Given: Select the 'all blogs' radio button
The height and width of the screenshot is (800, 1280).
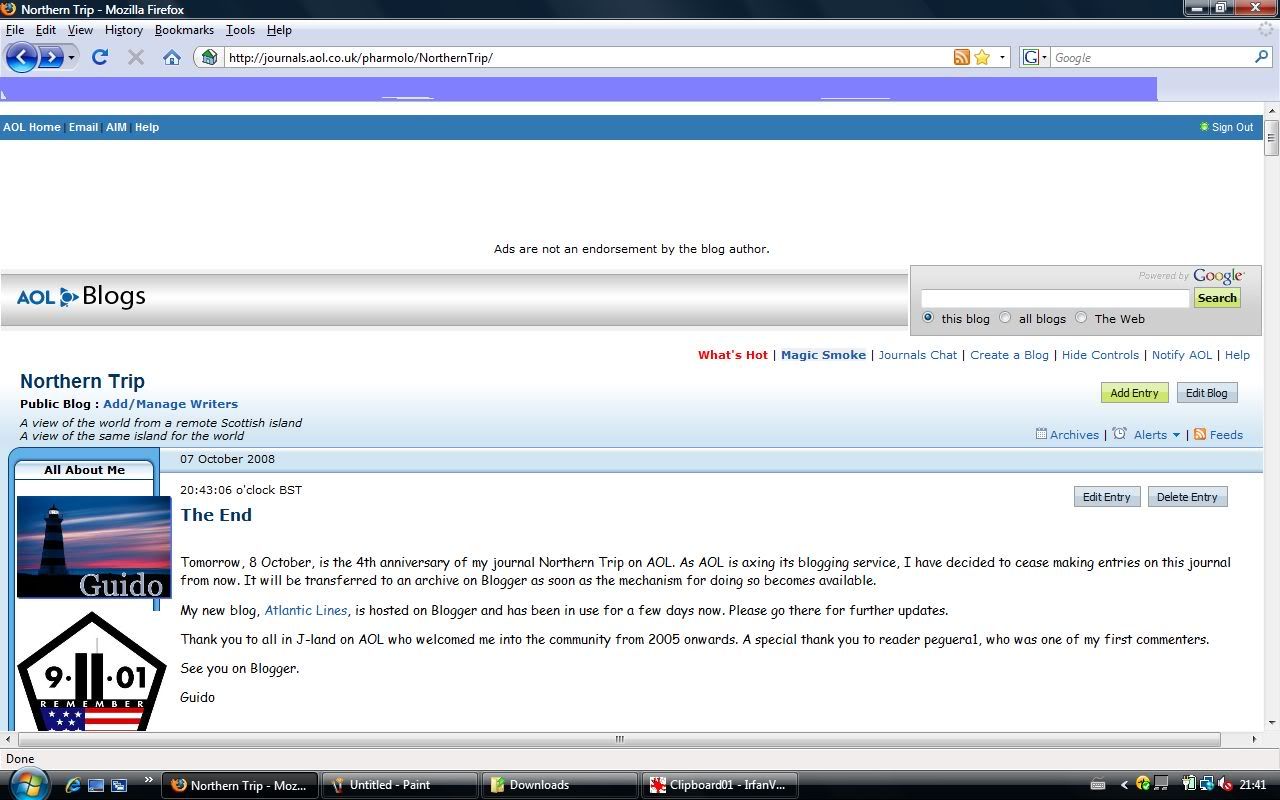Looking at the screenshot, I should [1005, 318].
